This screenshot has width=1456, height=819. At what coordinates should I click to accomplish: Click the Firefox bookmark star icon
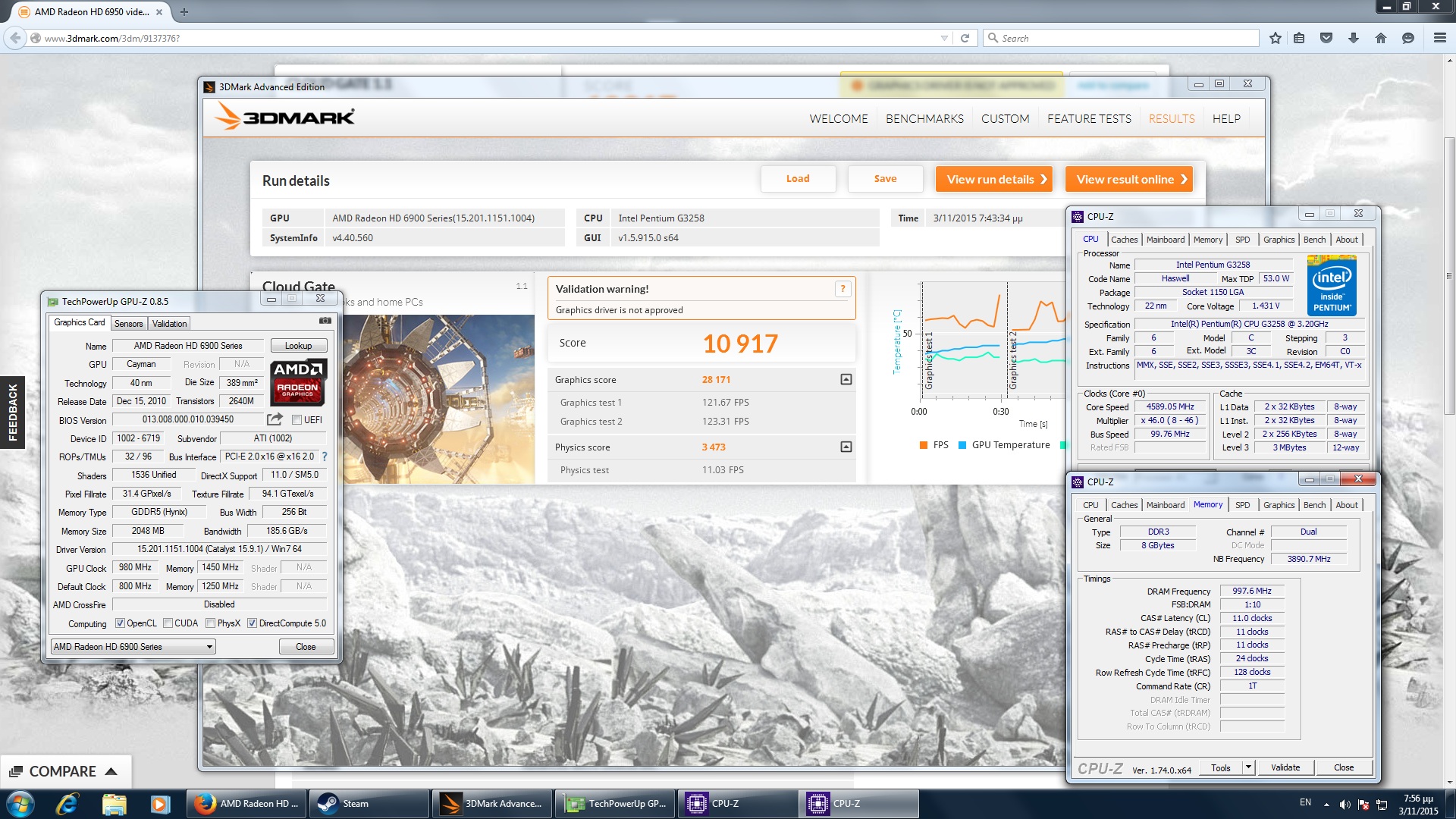click(1276, 38)
